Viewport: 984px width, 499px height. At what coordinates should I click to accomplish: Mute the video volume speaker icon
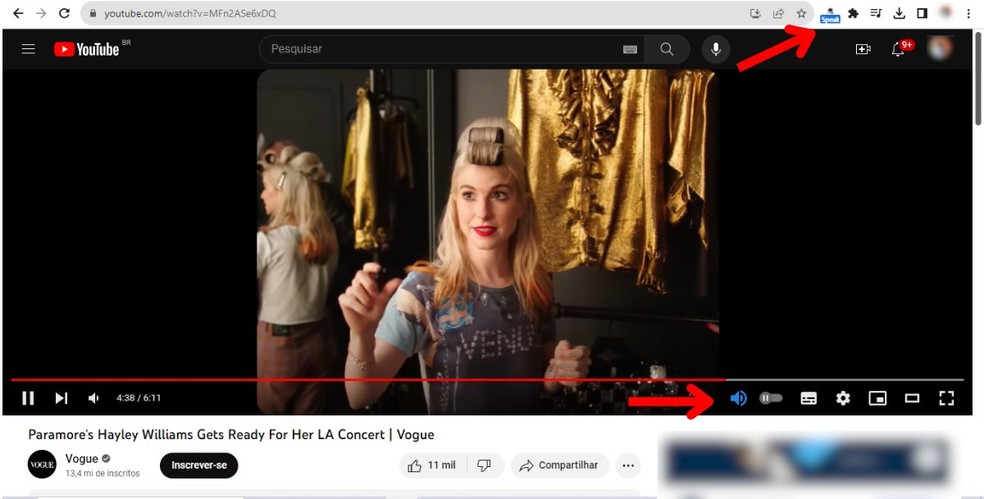click(94, 398)
